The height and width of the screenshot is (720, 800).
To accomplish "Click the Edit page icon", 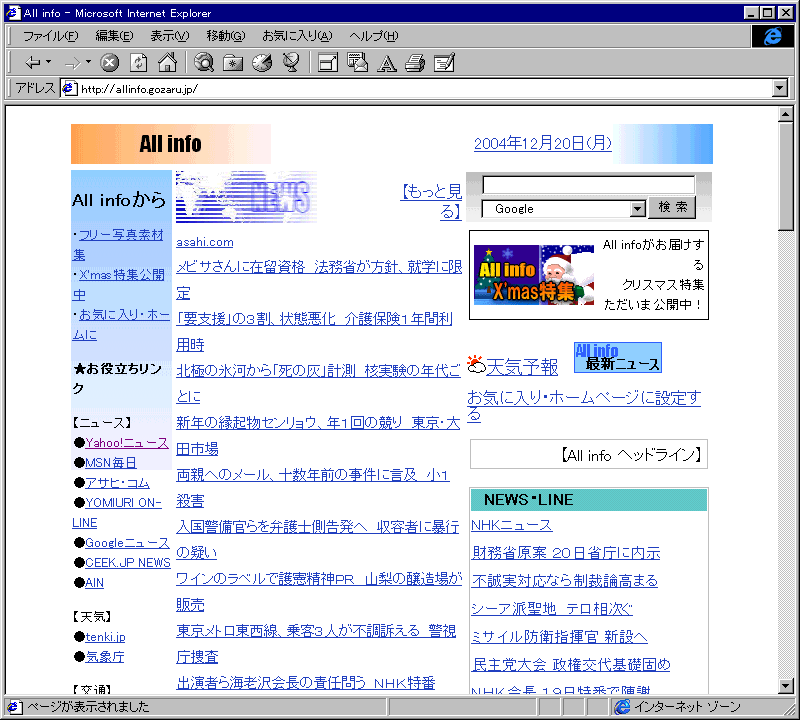I will (x=444, y=63).
